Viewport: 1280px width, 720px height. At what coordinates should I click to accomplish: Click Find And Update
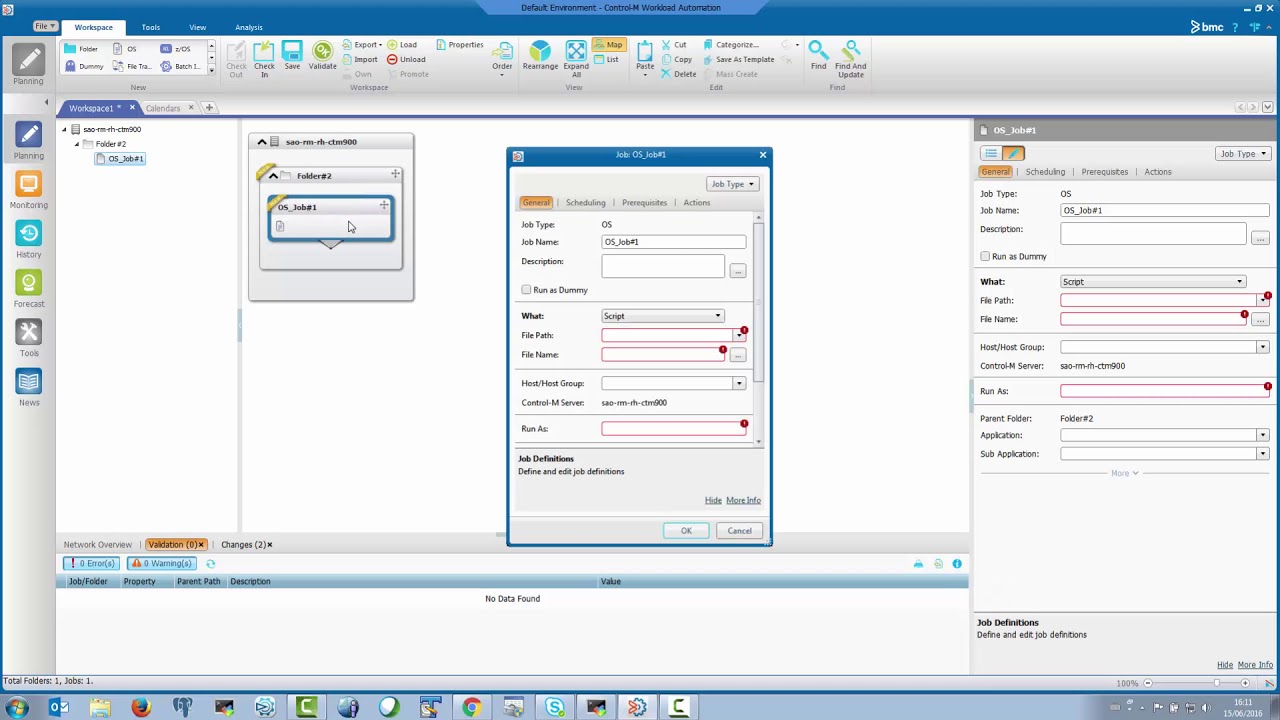click(x=851, y=59)
